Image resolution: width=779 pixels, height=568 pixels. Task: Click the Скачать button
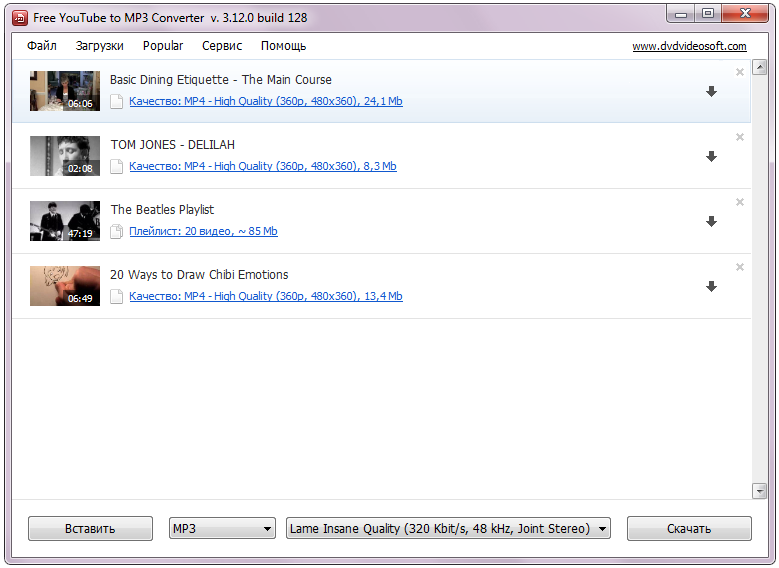[x=689, y=528]
